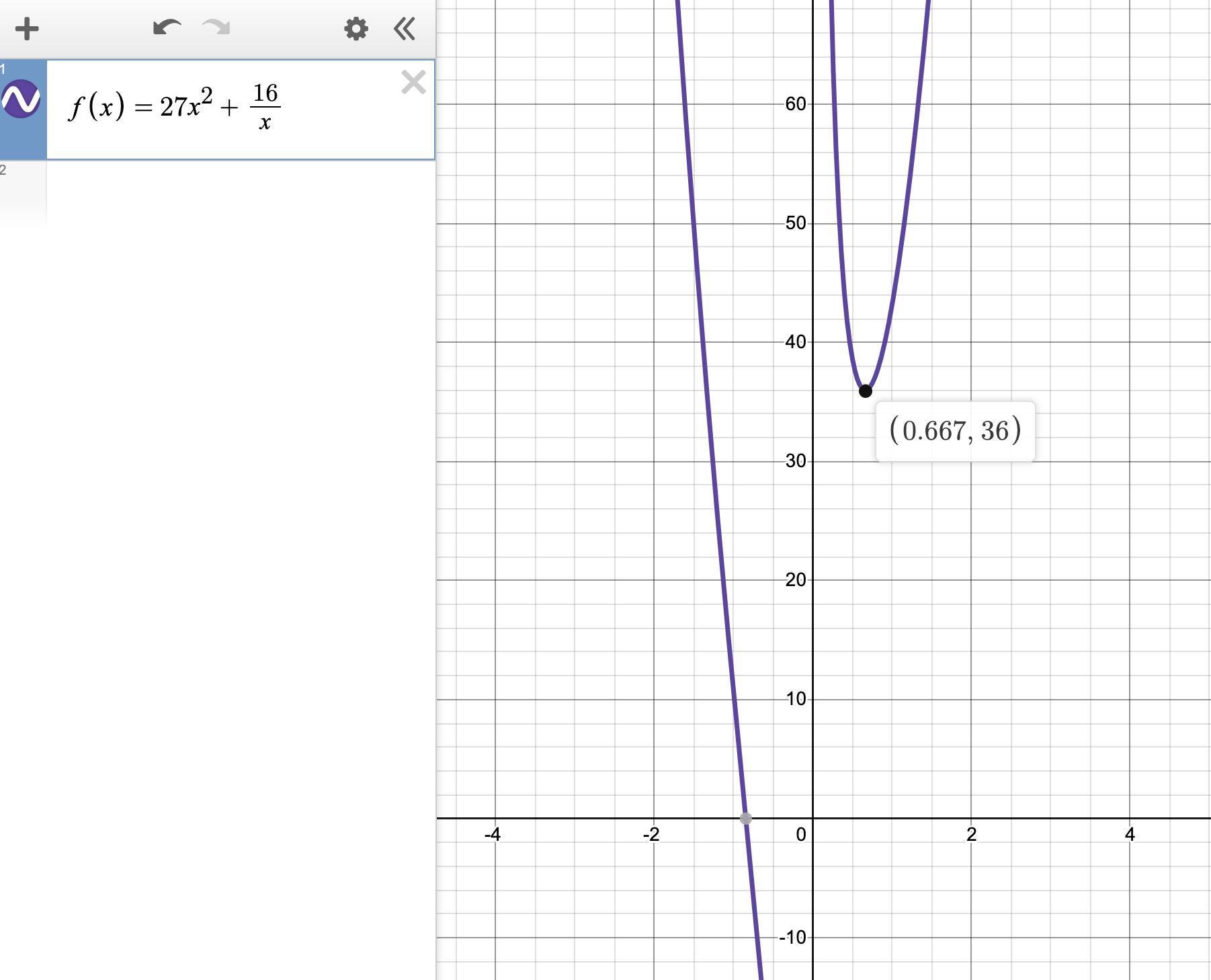1211x980 pixels.
Task: Click the Add Item plus icon
Action: [x=27, y=29]
